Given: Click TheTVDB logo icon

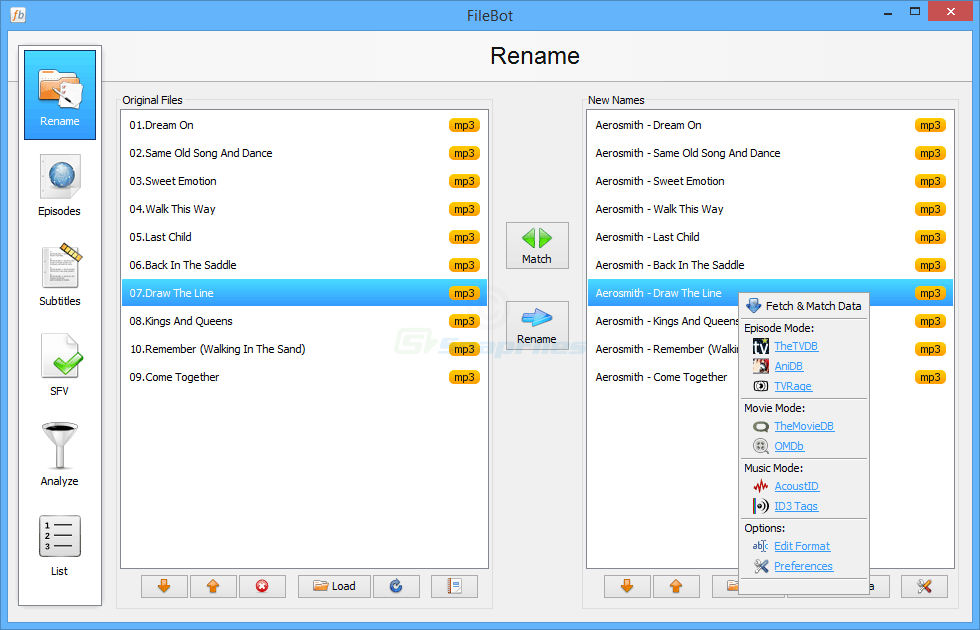Looking at the screenshot, I should (x=761, y=346).
